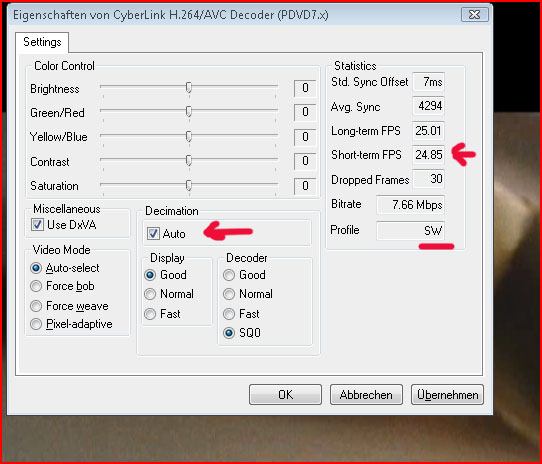Click the Profile label
This screenshot has height=464, width=542.
pos(345,230)
